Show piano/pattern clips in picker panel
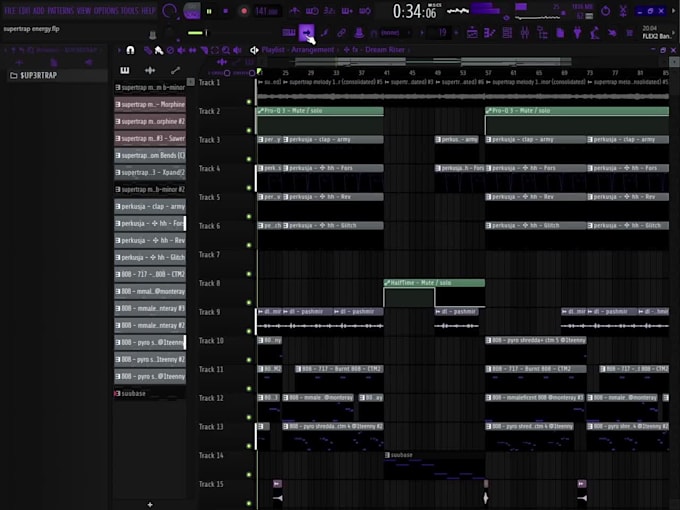Screen dimensions: 680x510 coord(125,70)
